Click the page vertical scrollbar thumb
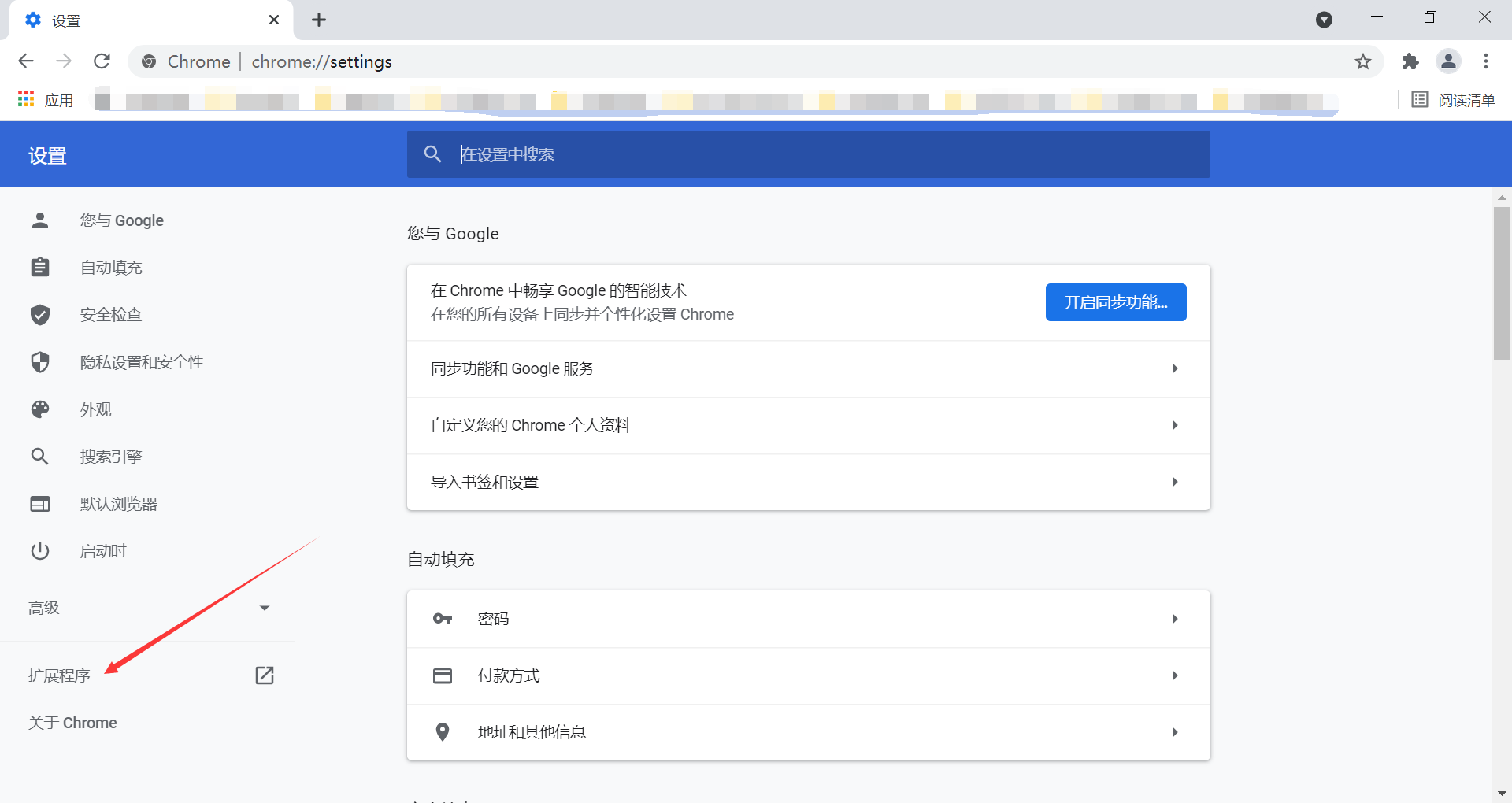This screenshot has height=803, width=1512. pos(1502,283)
